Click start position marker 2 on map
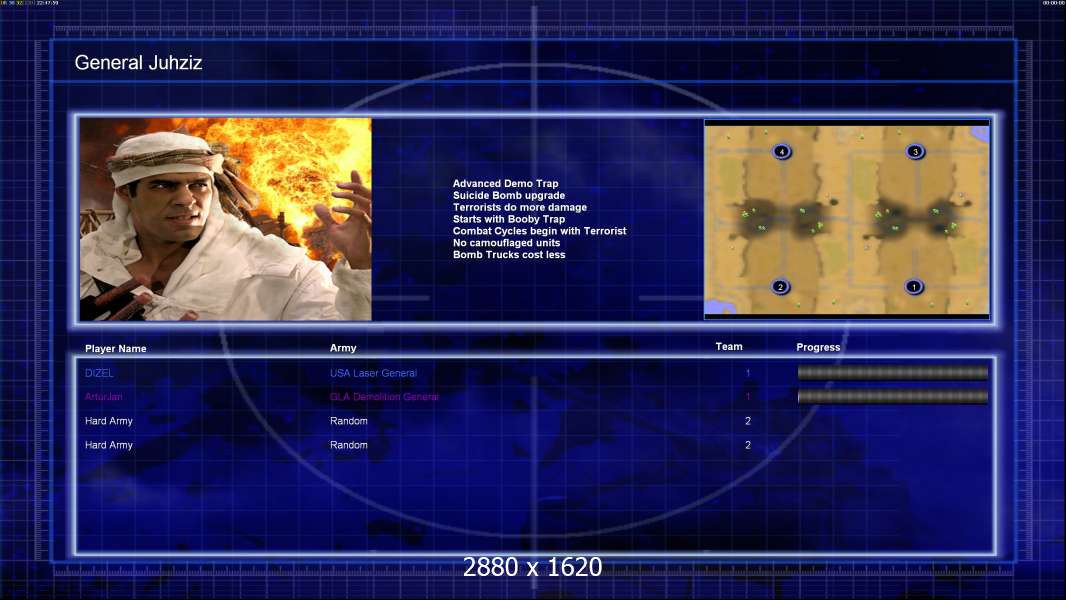1066x600 pixels. (780, 287)
